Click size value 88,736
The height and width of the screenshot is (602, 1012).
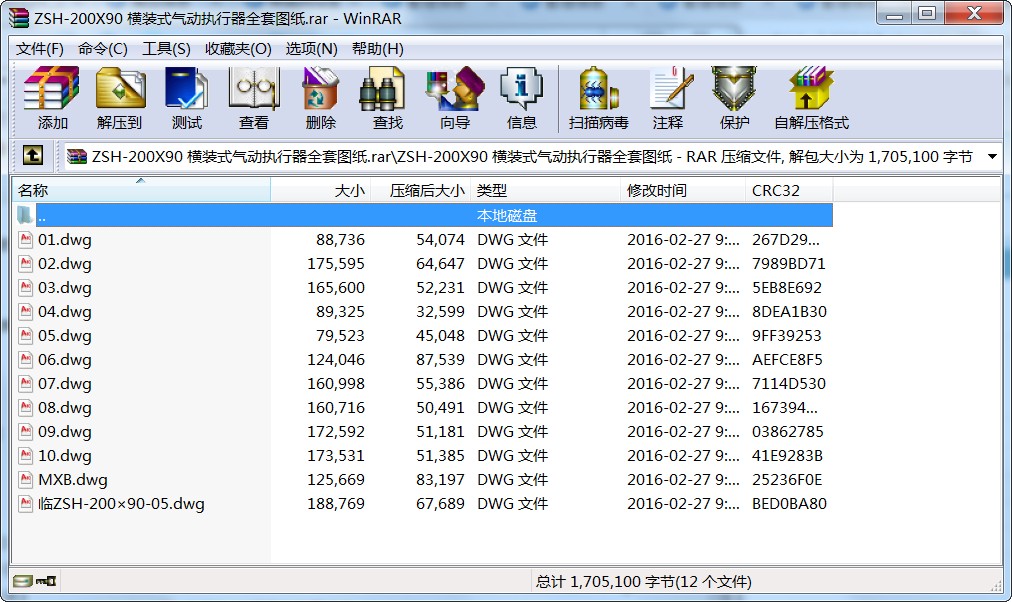point(340,239)
